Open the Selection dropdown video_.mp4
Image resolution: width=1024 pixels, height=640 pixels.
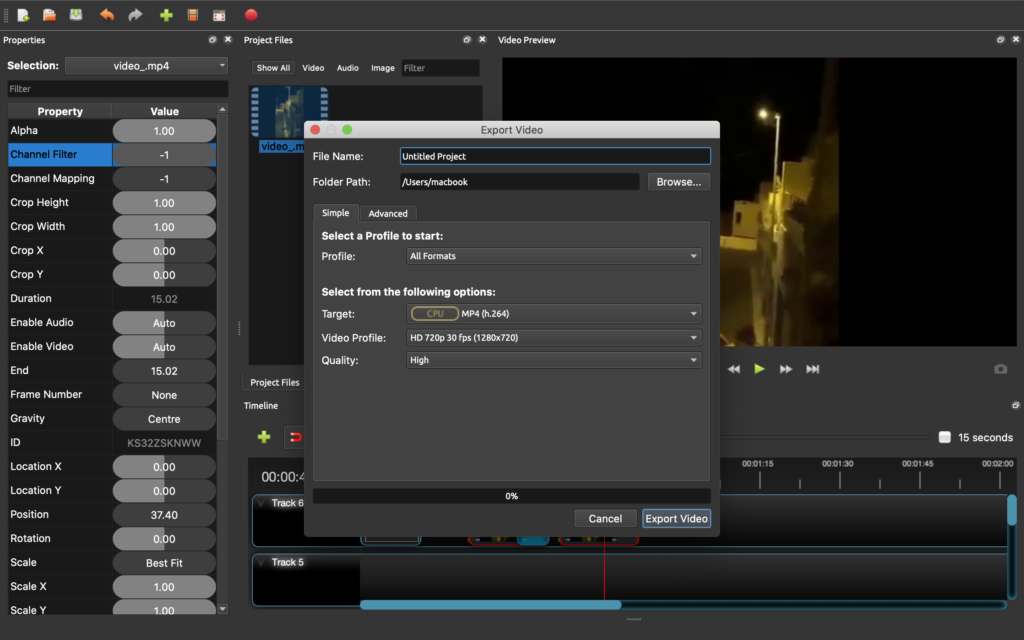pos(146,65)
